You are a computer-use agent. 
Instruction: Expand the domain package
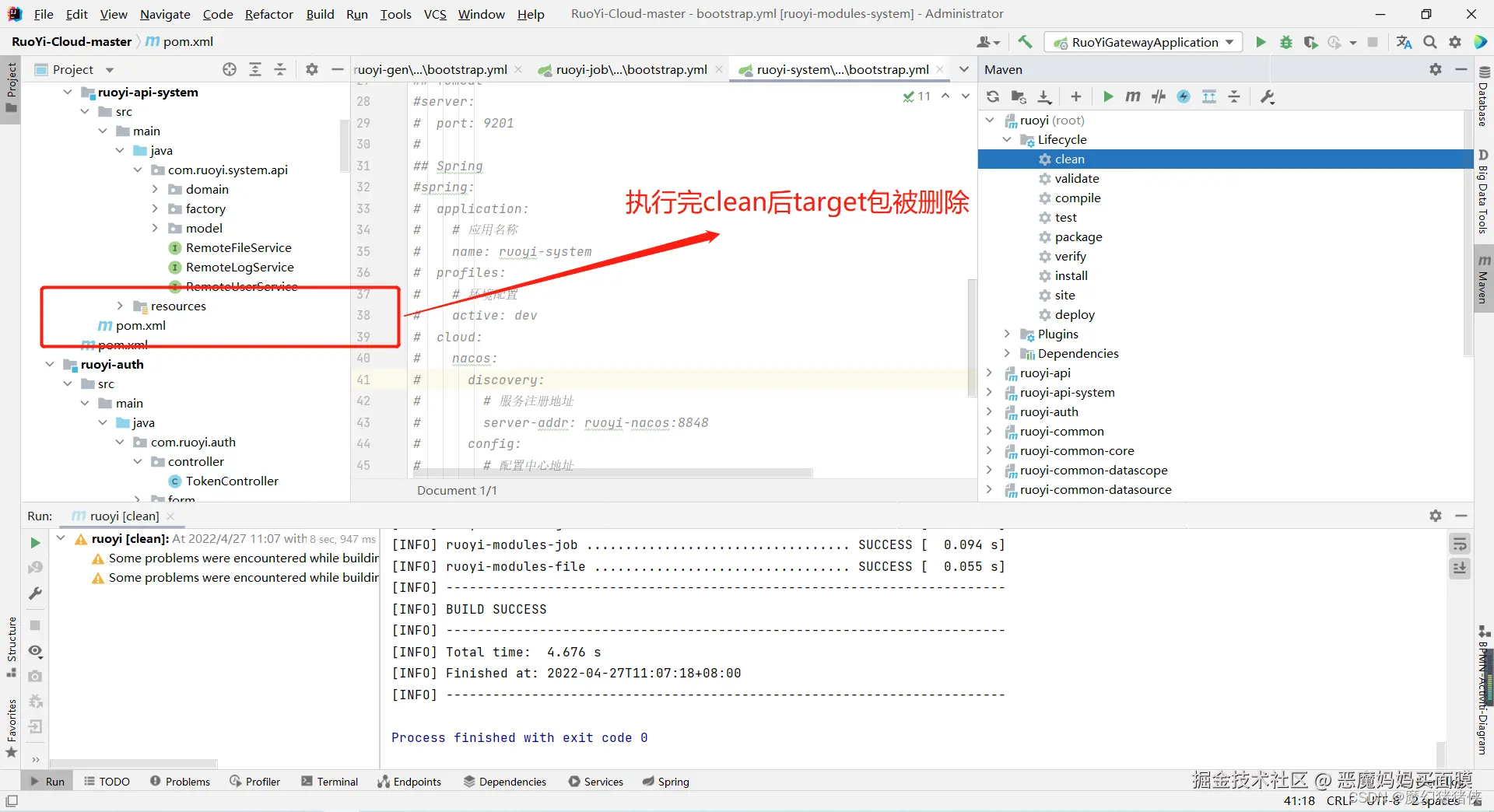tap(155, 189)
